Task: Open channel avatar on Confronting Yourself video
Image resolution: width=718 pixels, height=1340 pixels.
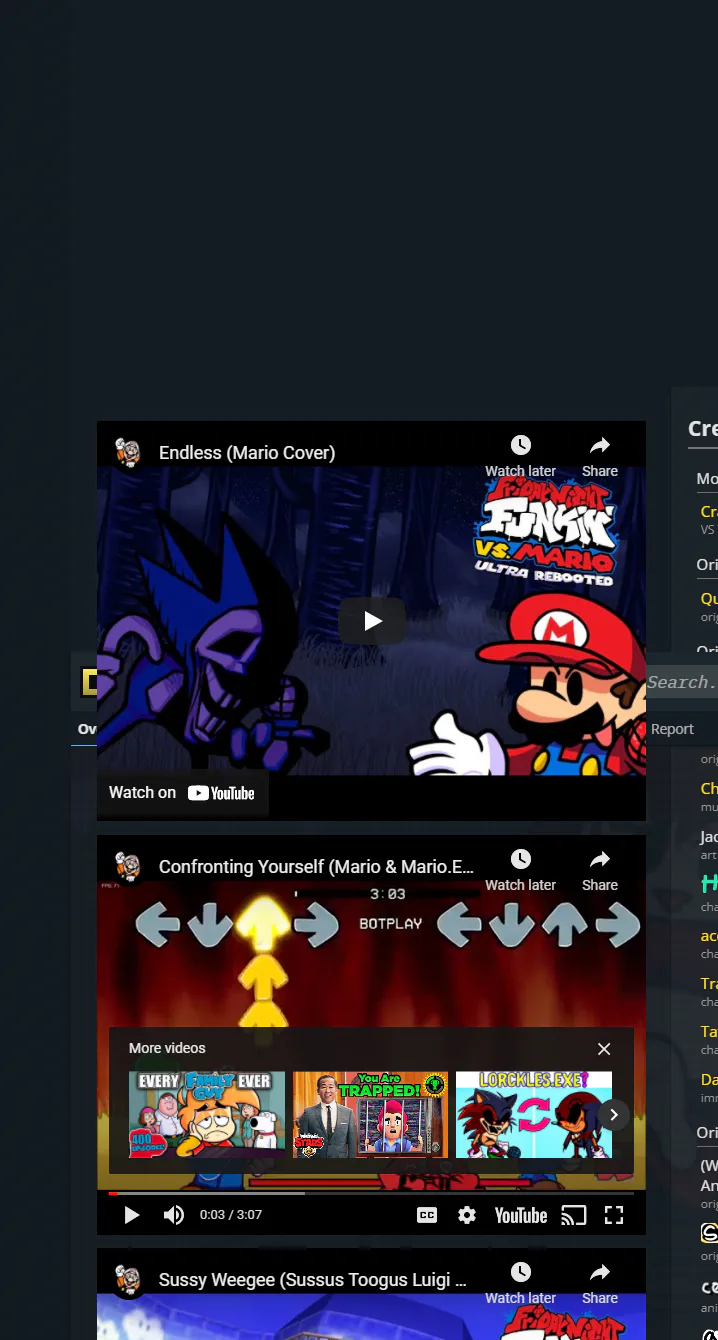Action: [127, 866]
